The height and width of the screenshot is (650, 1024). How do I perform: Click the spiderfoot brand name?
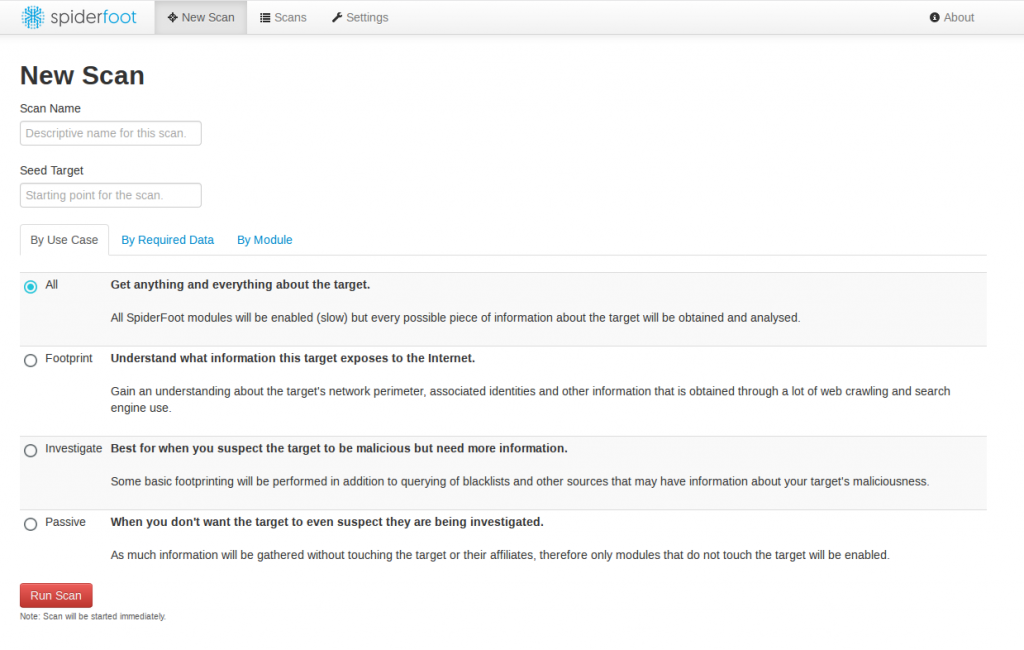point(93,18)
